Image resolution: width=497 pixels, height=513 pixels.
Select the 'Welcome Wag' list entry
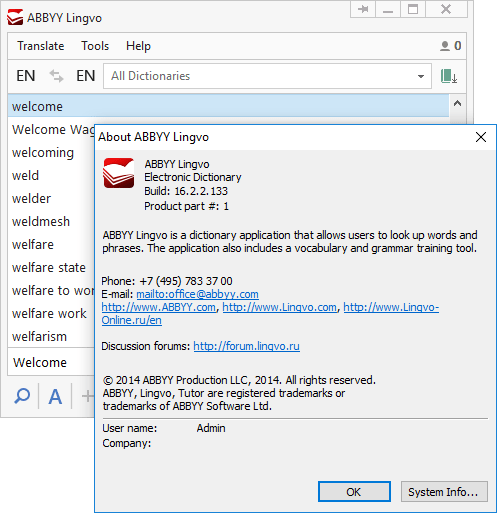(51, 129)
